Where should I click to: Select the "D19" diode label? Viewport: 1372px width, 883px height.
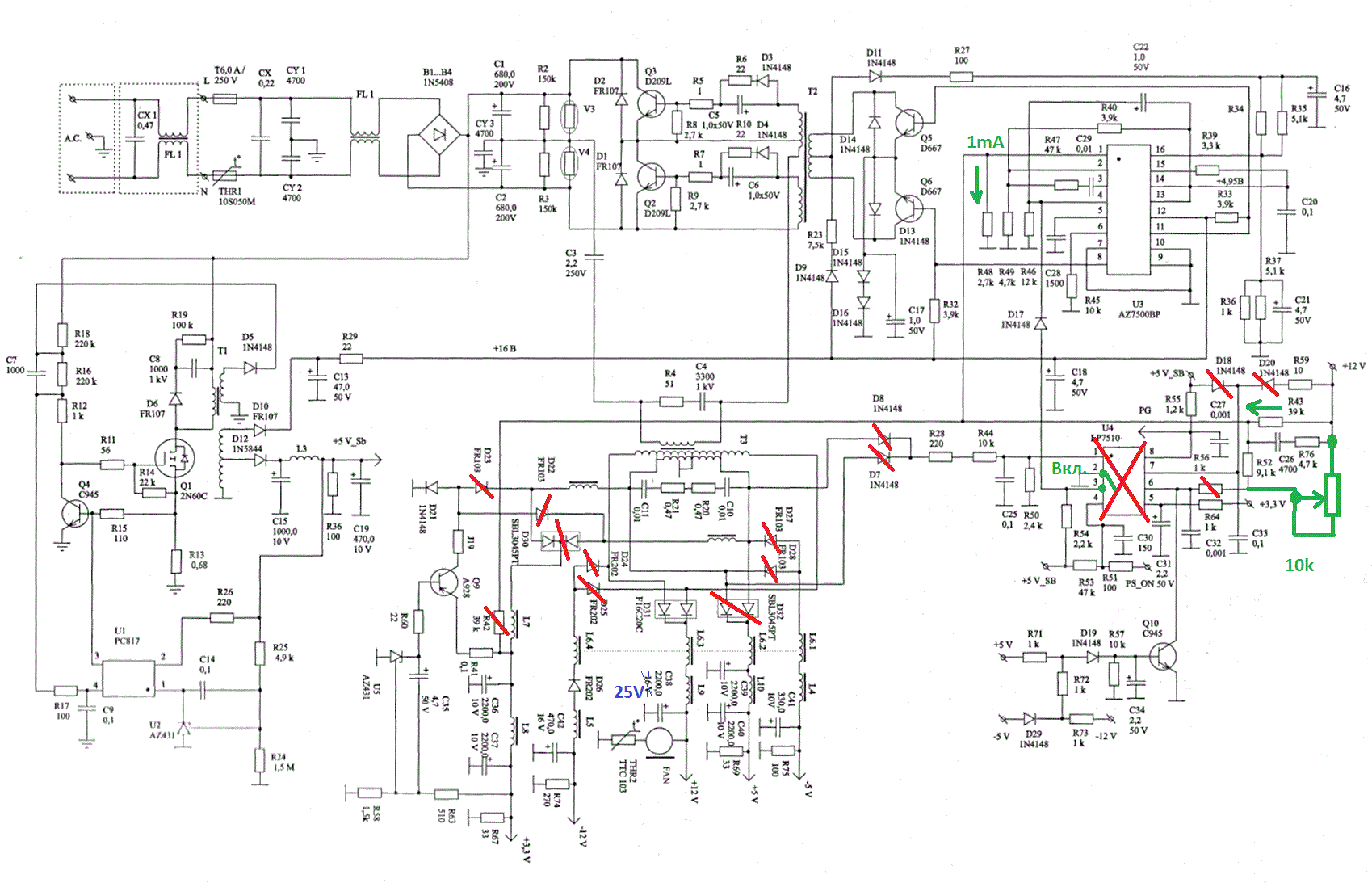pyautogui.click(x=1089, y=633)
